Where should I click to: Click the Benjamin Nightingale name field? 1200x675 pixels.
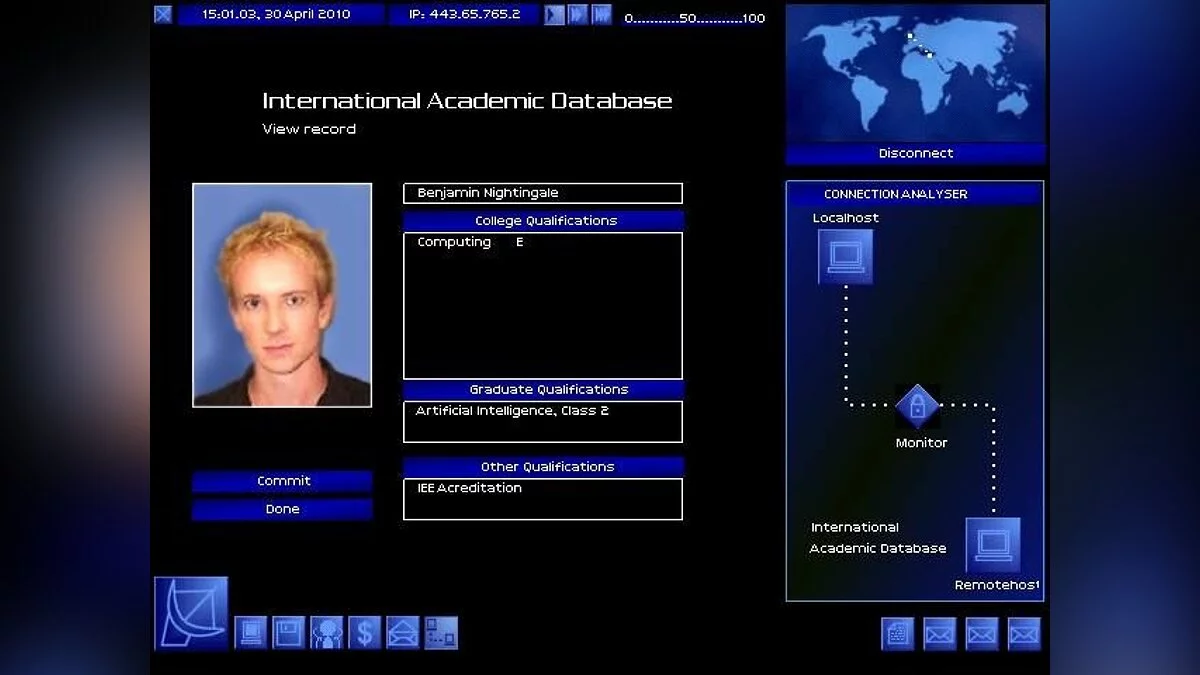[x=542, y=193]
